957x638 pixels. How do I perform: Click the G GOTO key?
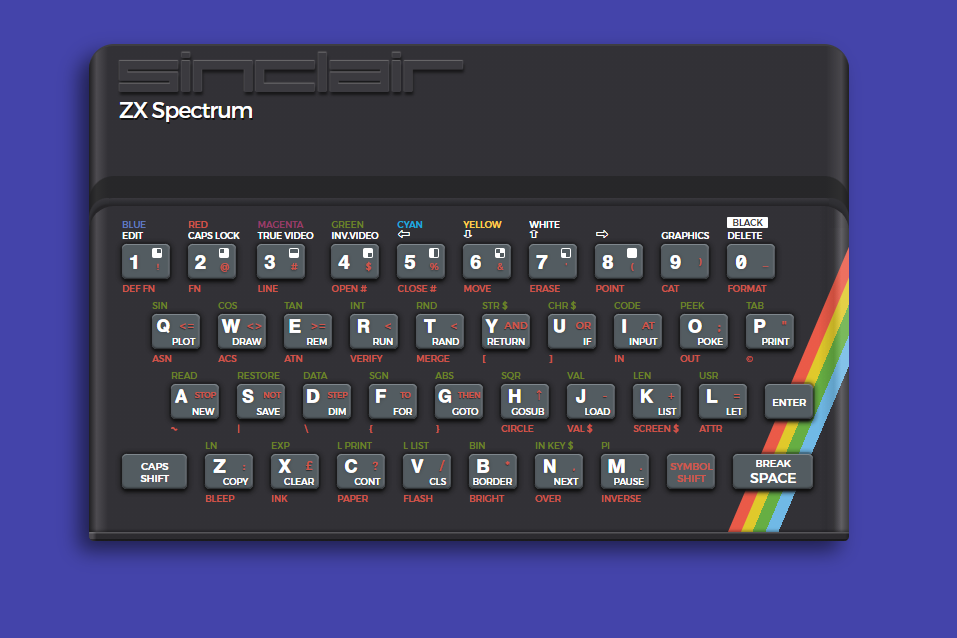click(x=458, y=402)
